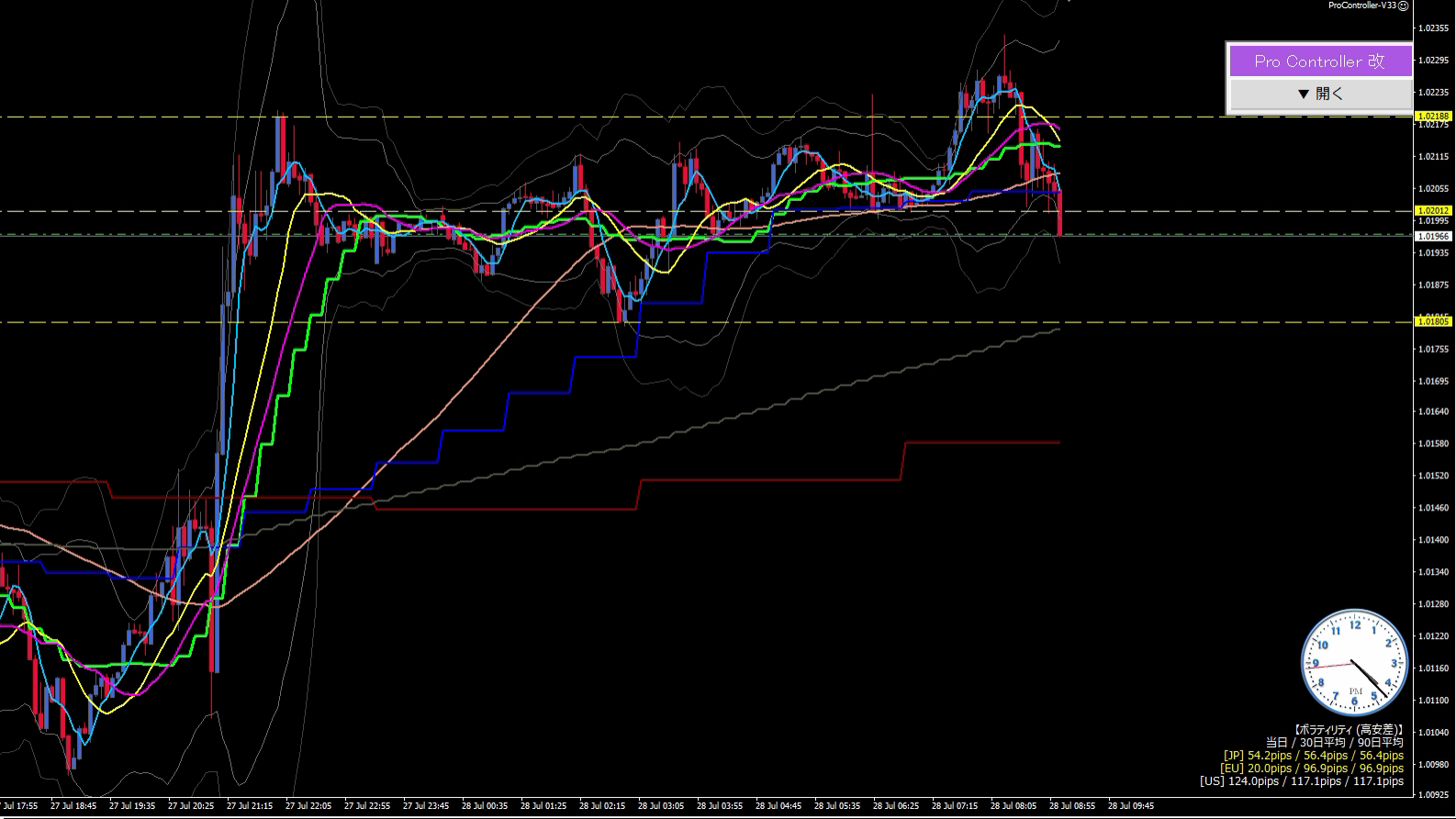Click the [JP] 54.2pips volatility line

click(x=1313, y=756)
